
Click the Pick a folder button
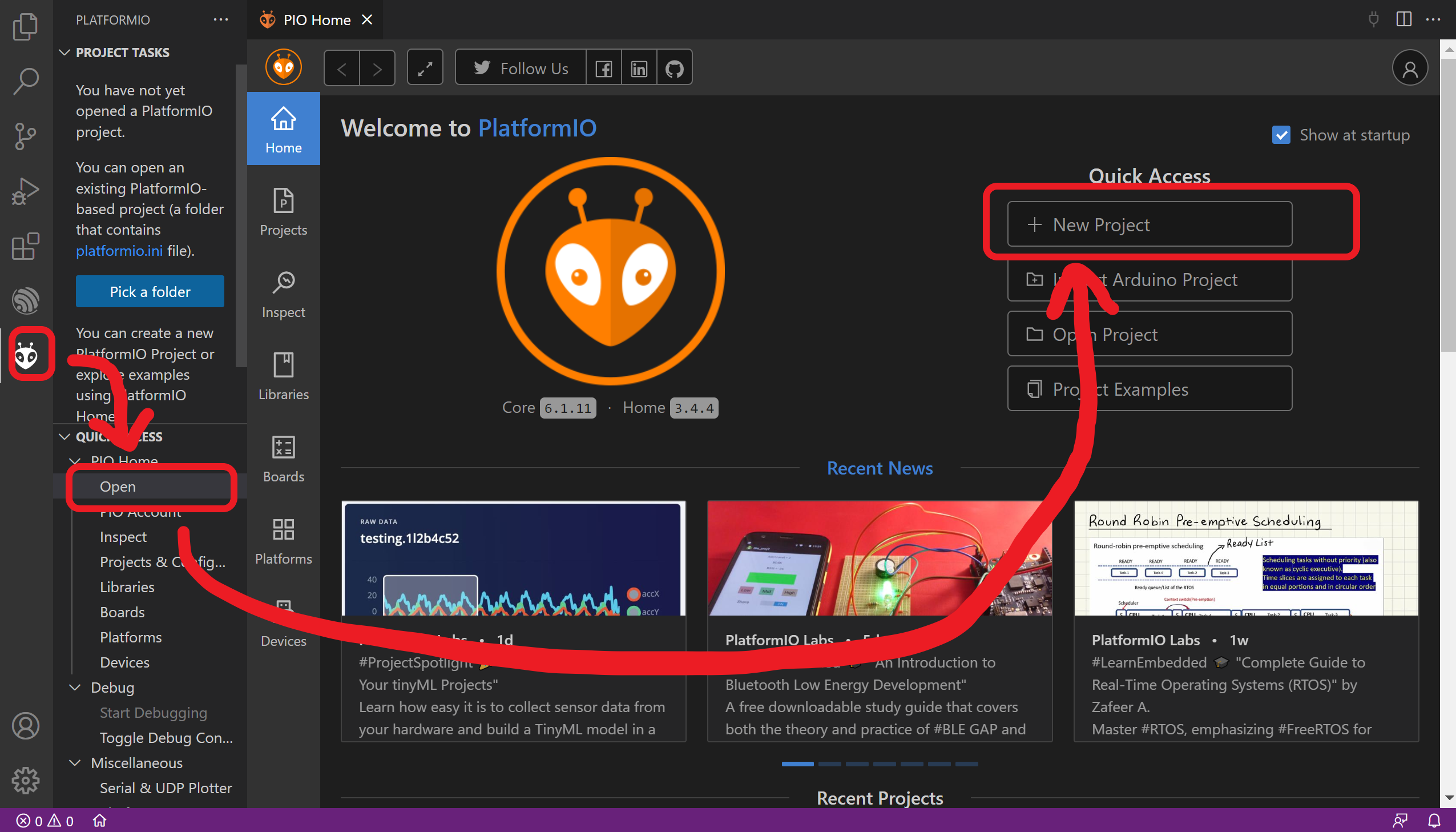pos(150,291)
